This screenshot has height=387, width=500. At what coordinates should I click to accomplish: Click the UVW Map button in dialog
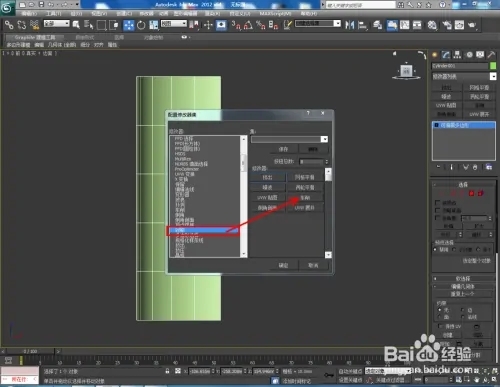click(267, 198)
